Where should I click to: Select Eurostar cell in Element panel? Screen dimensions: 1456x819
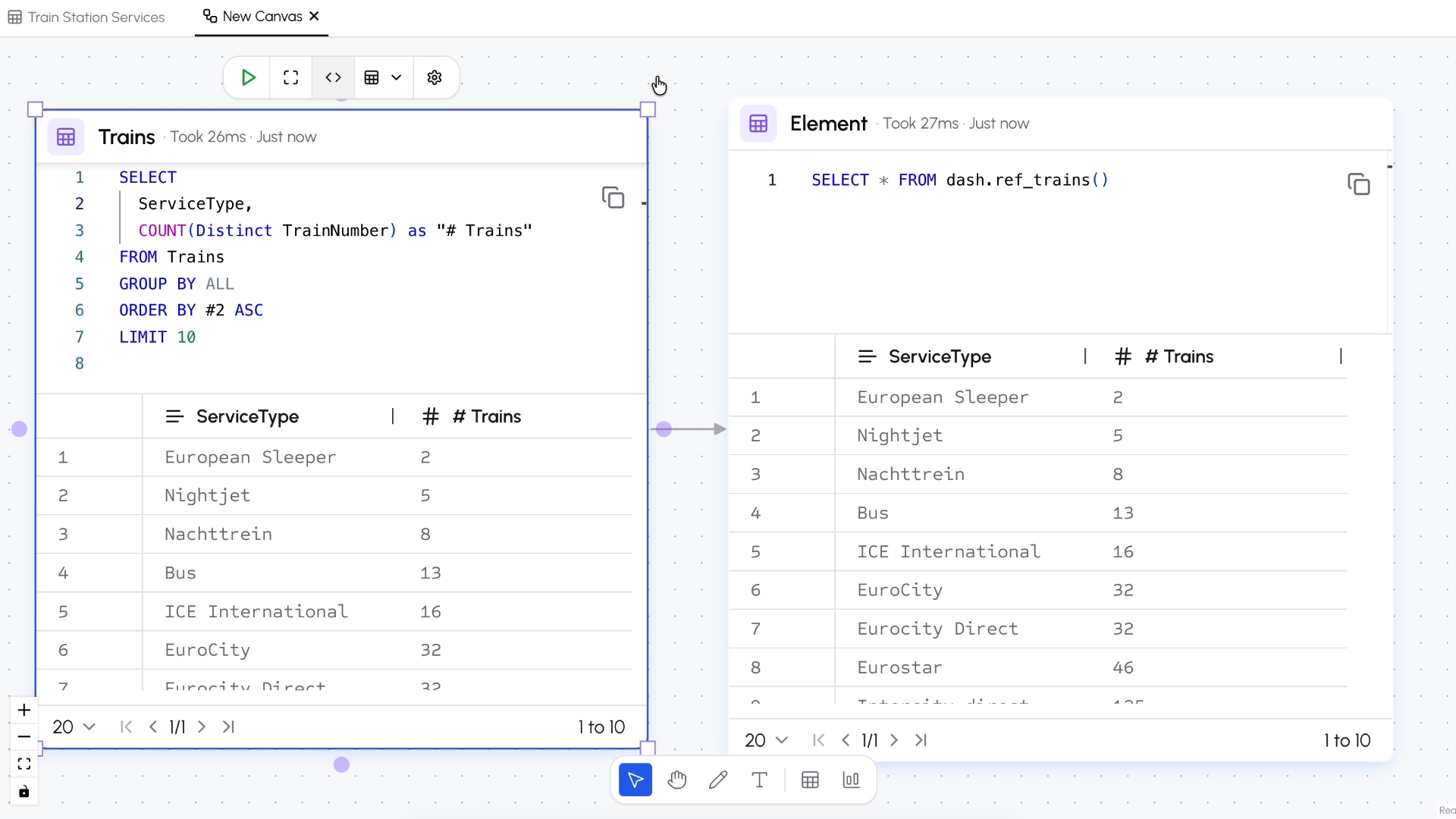point(899,667)
